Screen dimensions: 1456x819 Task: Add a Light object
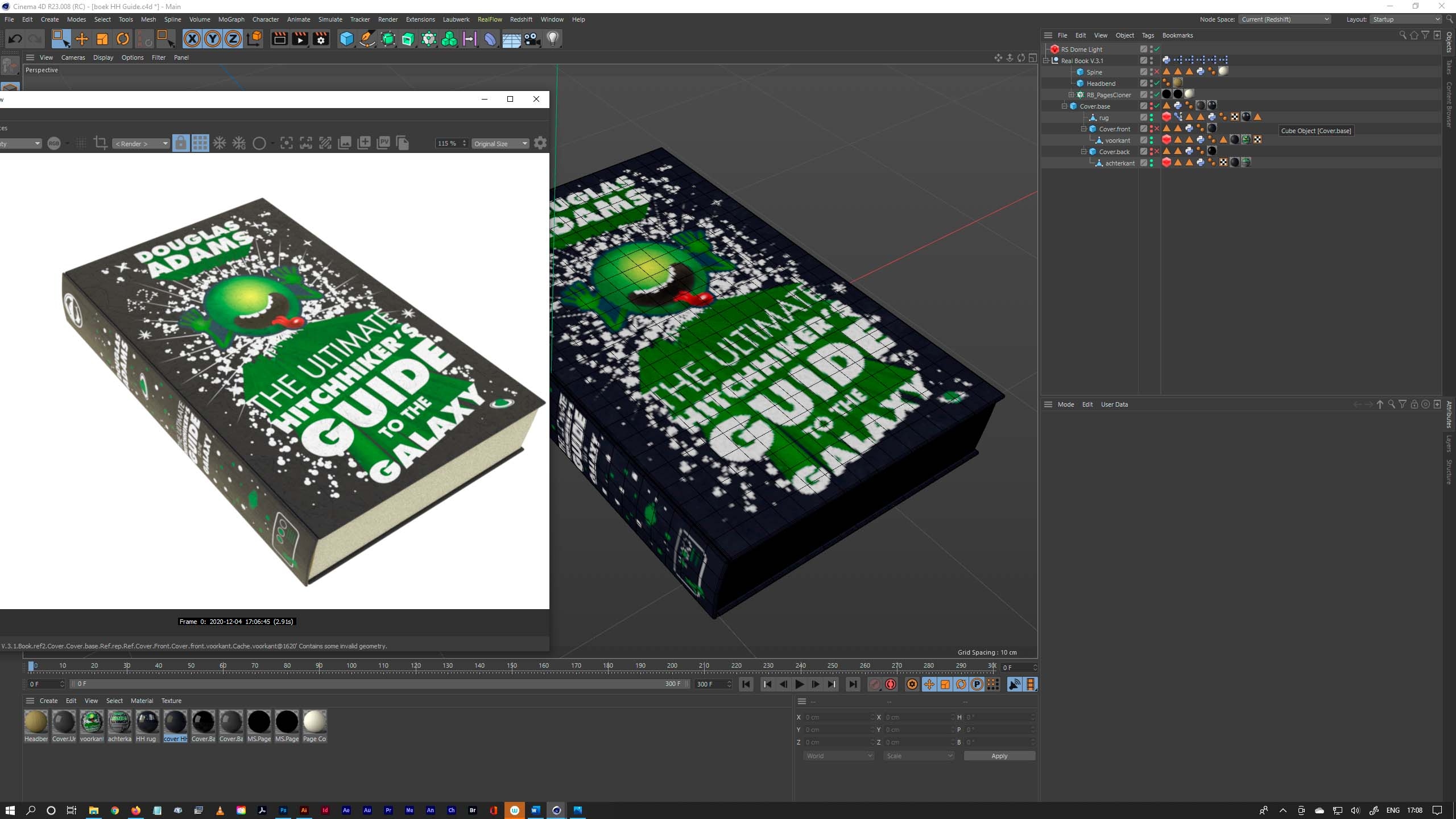pos(553,39)
